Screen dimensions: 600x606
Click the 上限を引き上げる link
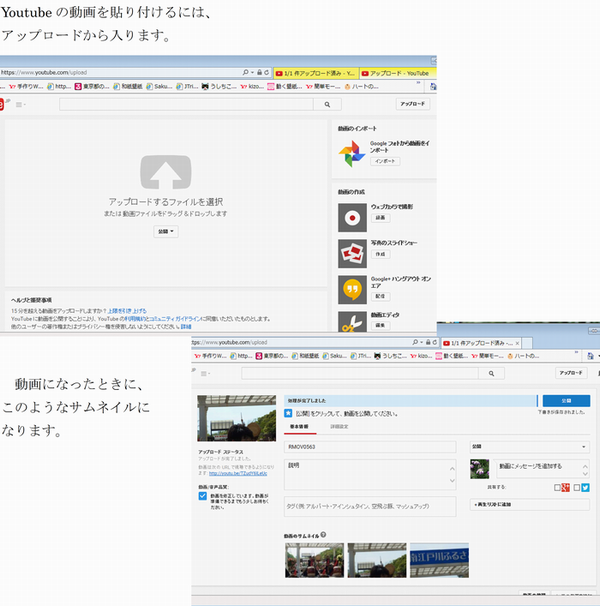click(127, 311)
